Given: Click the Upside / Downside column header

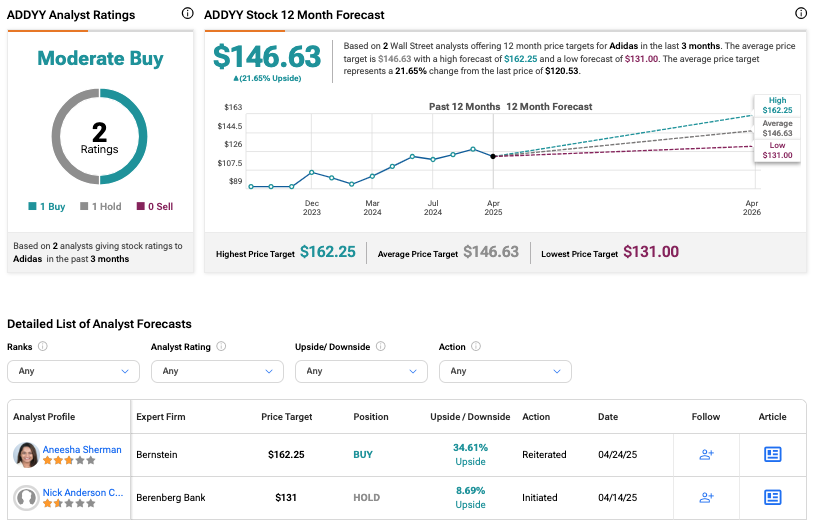Looking at the screenshot, I should [x=470, y=417].
